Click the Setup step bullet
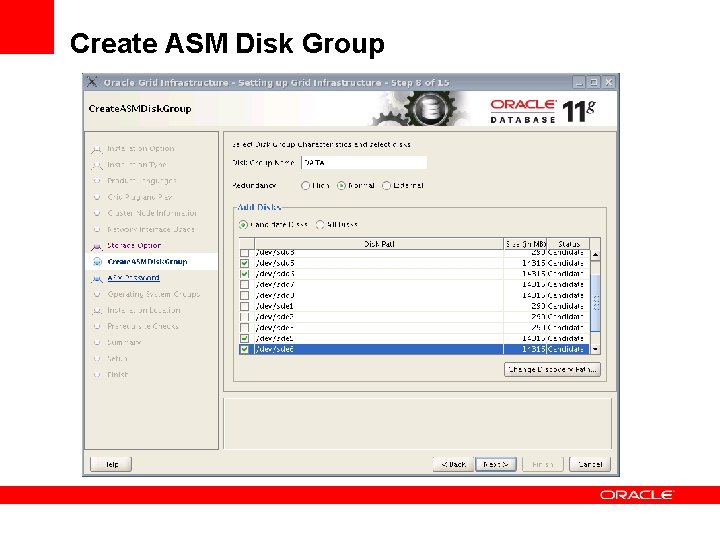 pyautogui.click(x=97, y=358)
